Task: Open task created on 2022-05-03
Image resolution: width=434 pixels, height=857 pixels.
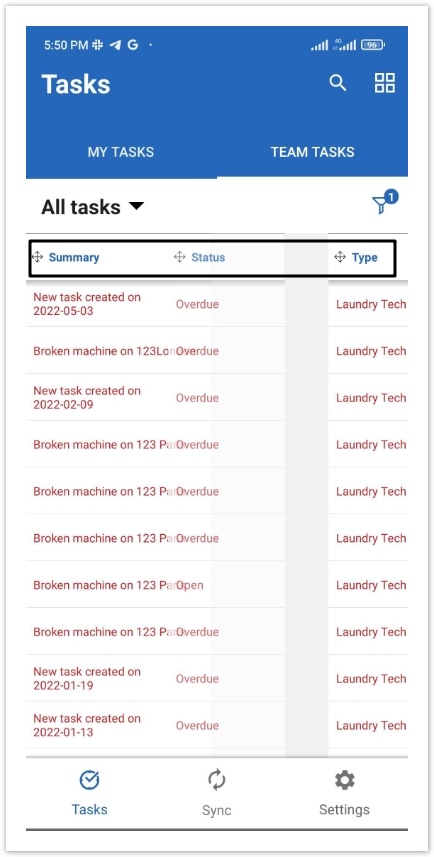Action: click(217, 304)
